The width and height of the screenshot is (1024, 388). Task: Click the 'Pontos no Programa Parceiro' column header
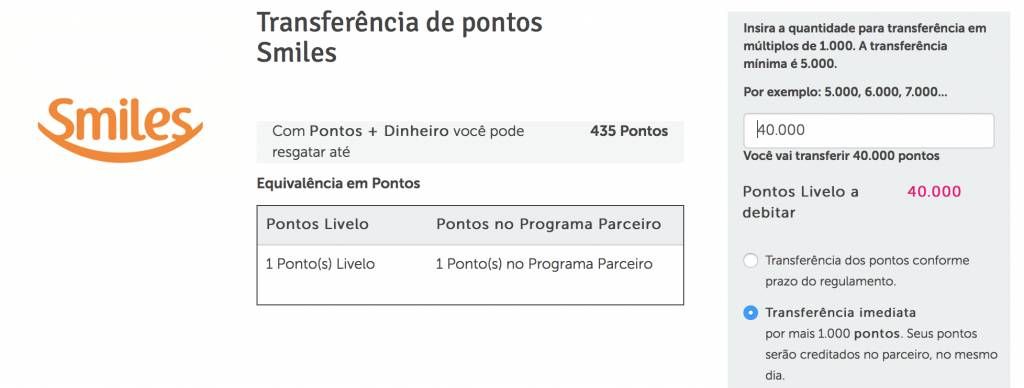click(549, 225)
